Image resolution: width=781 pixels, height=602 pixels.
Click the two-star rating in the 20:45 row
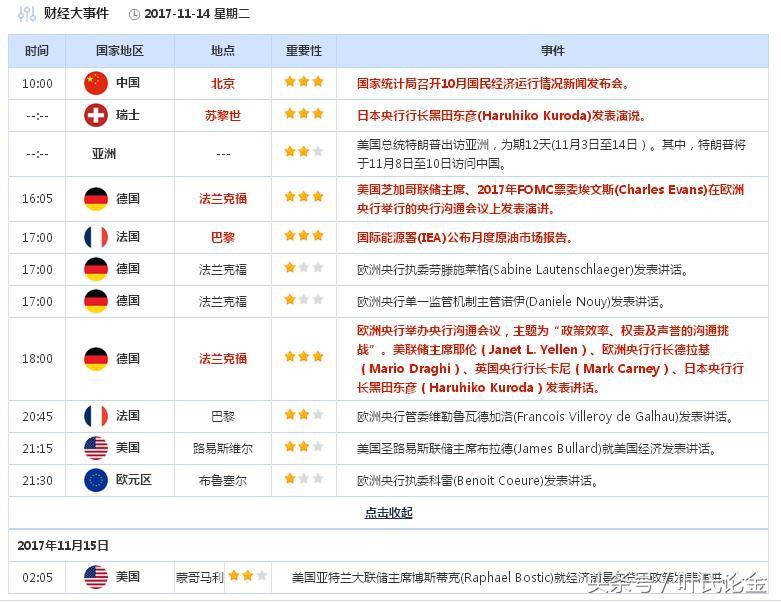[304, 414]
